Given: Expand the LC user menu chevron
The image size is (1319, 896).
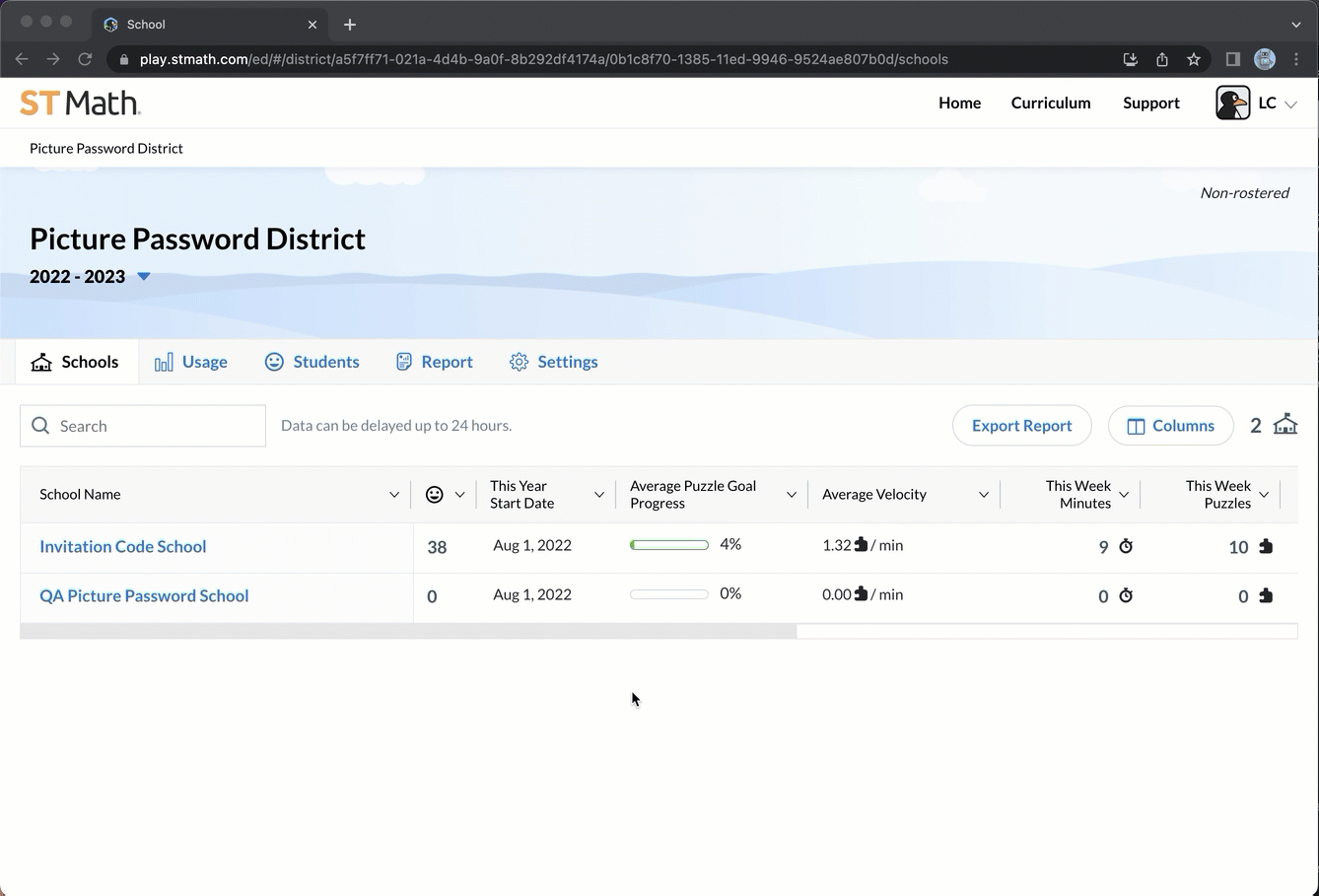Looking at the screenshot, I should 1290,103.
